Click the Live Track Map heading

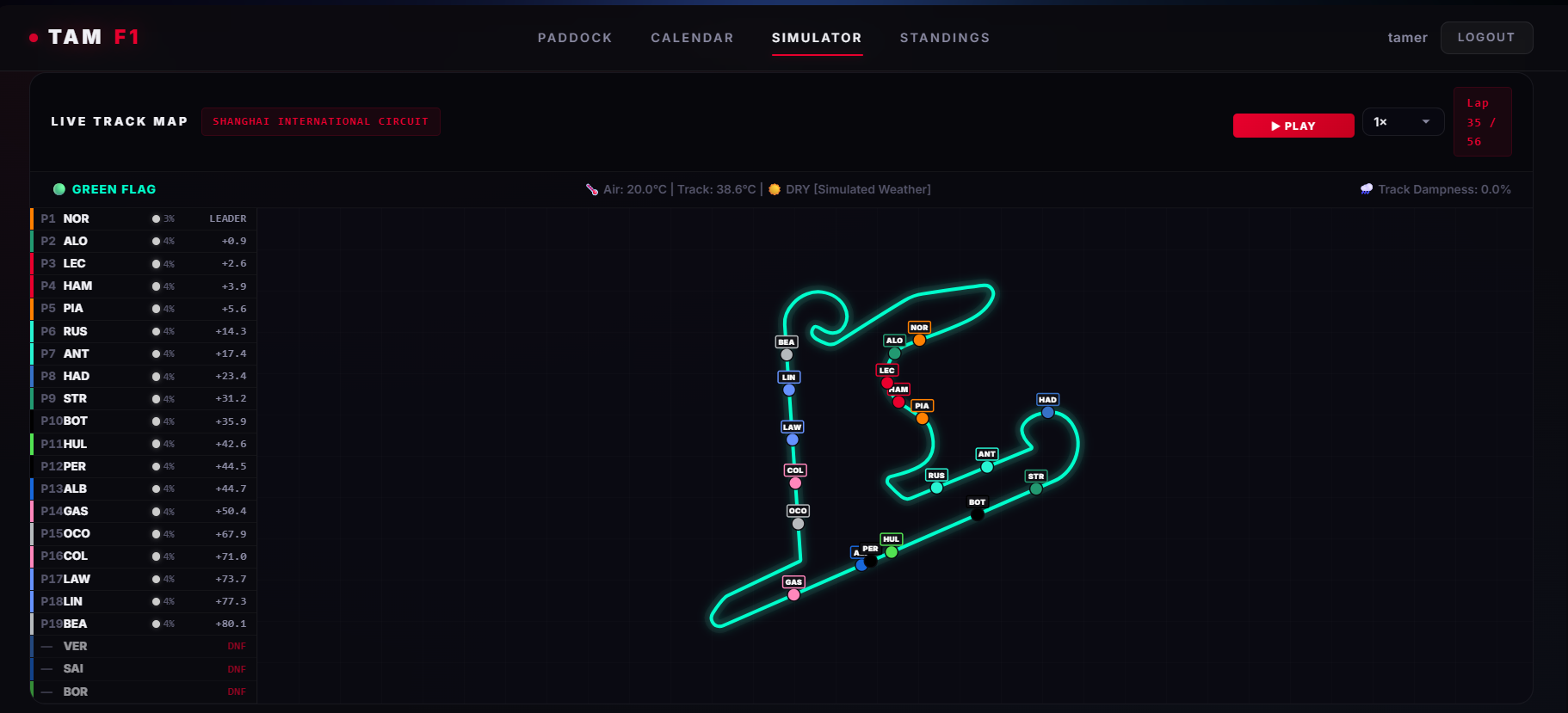[x=120, y=121]
